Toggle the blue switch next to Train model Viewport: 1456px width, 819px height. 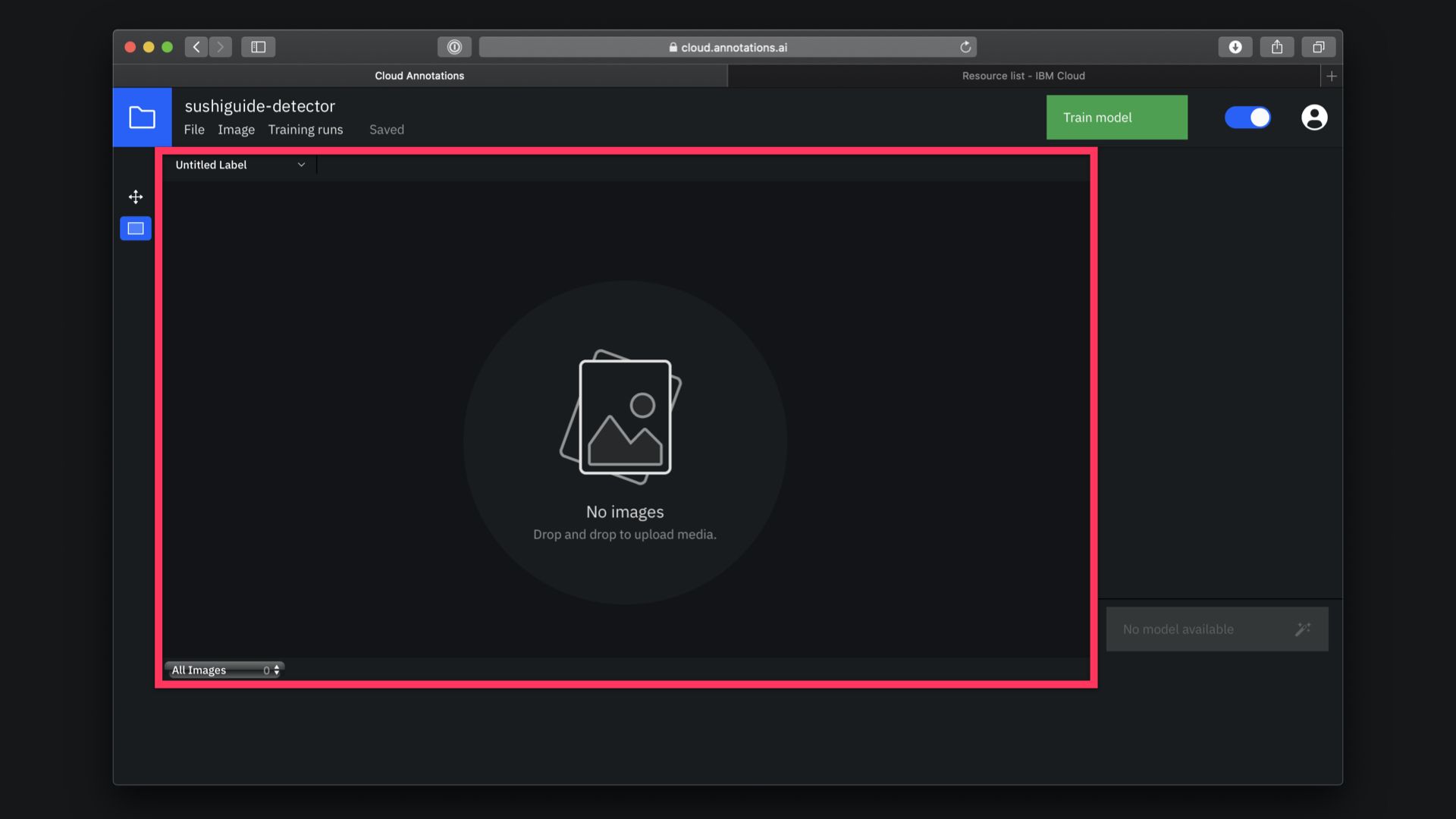(1247, 118)
